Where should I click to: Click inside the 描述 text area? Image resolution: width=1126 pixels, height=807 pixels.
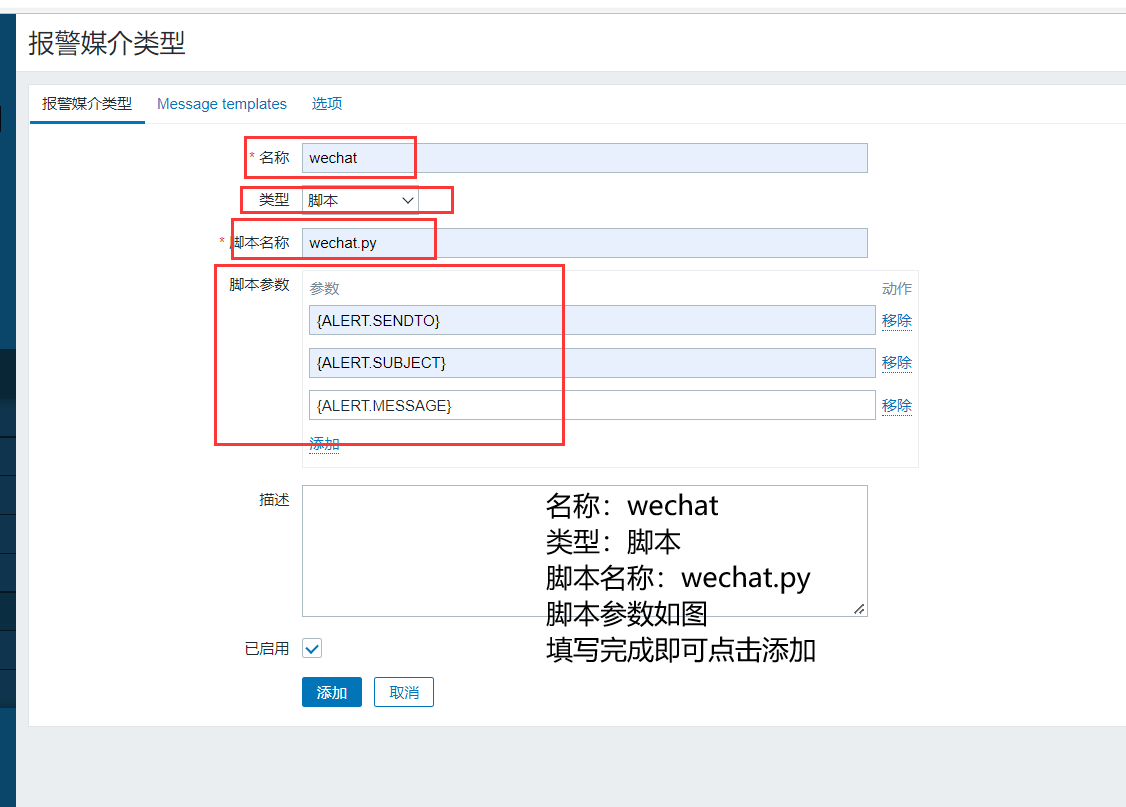(585, 551)
